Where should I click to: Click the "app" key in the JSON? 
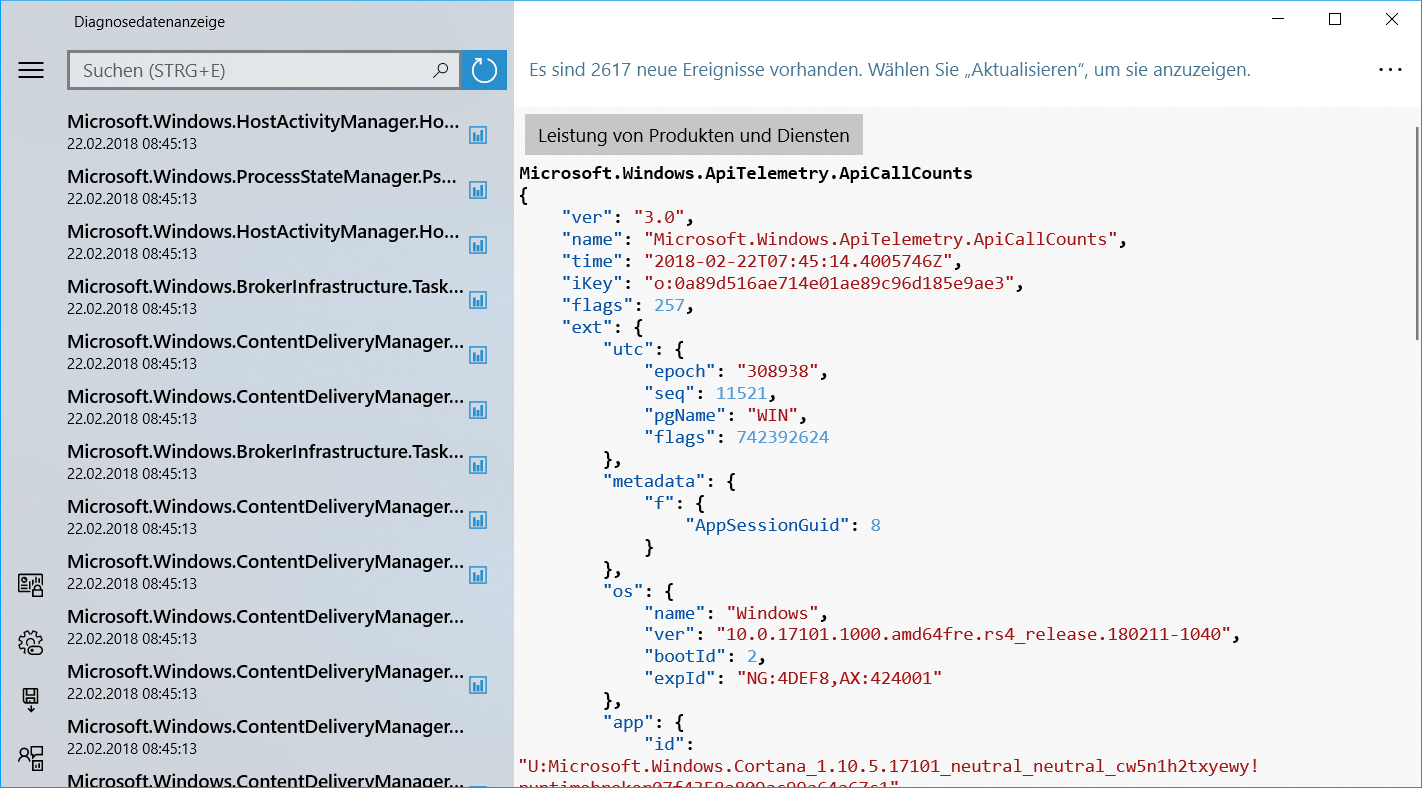pyautogui.click(x=628, y=723)
